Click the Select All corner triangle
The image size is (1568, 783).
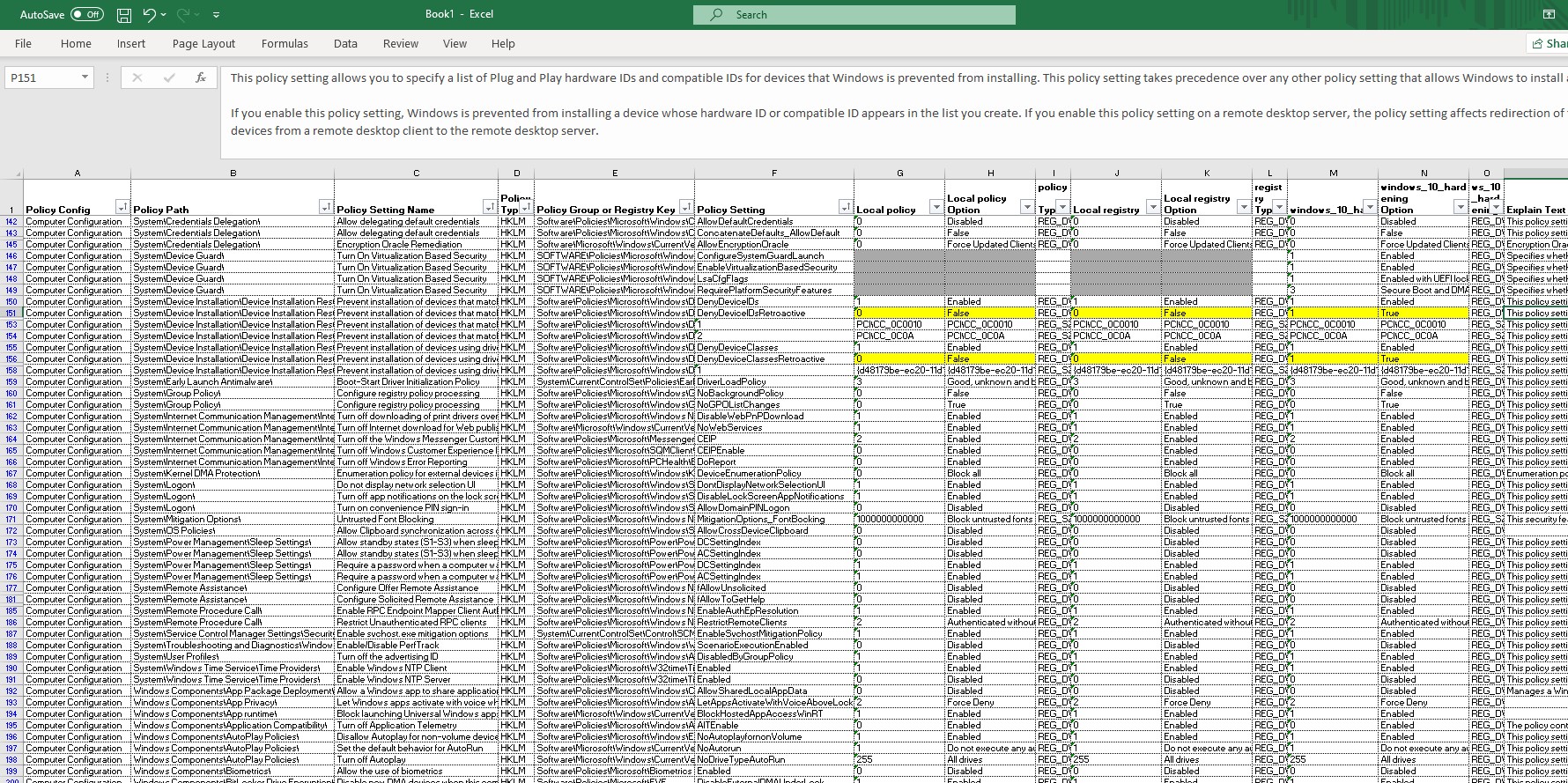coord(11,173)
